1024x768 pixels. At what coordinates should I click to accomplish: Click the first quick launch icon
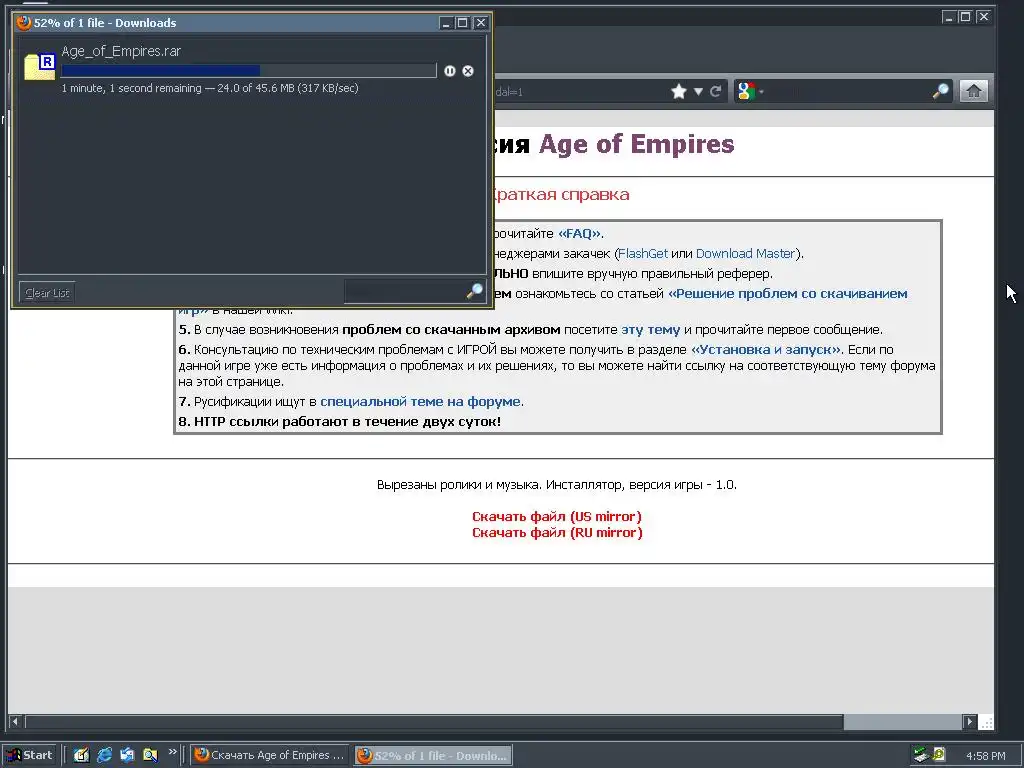[x=81, y=755]
